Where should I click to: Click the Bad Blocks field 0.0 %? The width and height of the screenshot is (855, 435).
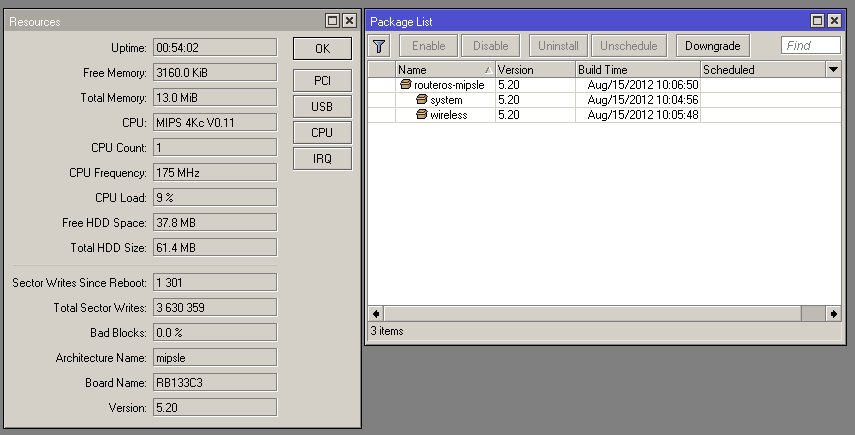pyautogui.click(x=215, y=333)
